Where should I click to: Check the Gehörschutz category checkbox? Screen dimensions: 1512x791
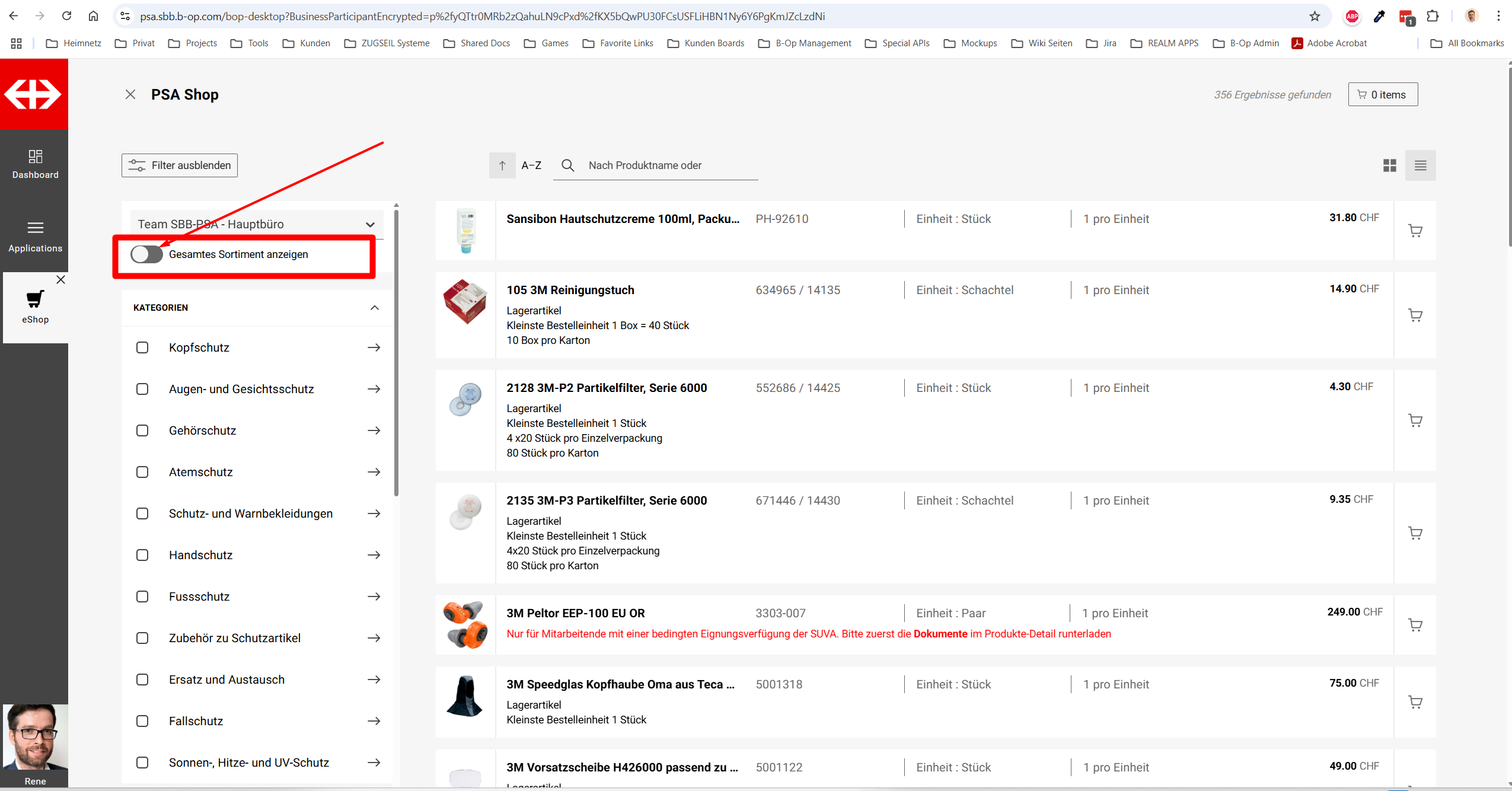[x=142, y=430]
